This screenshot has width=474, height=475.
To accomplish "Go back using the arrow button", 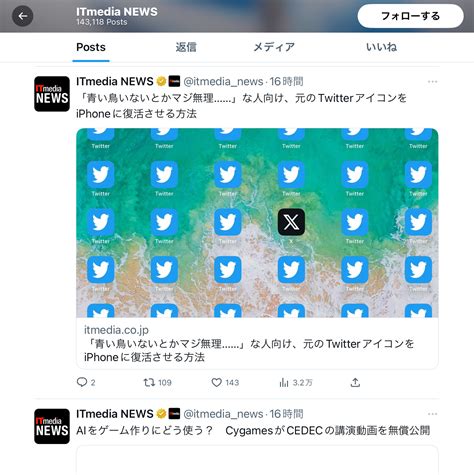I will click(x=23, y=16).
